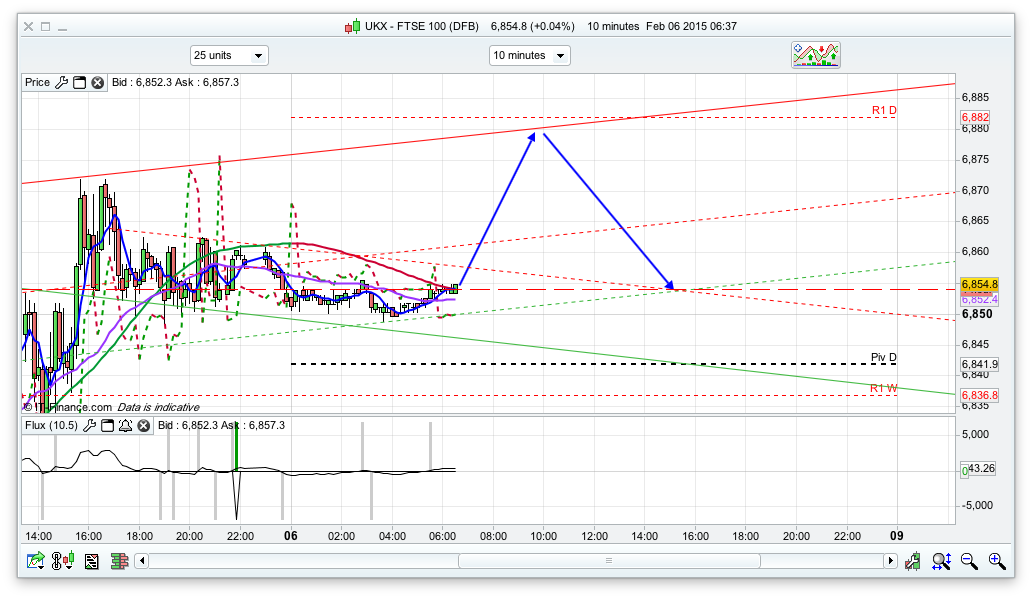This screenshot has height=599, width=1032.
Task: Click the chart properties list icon
Action: point(92,562)
